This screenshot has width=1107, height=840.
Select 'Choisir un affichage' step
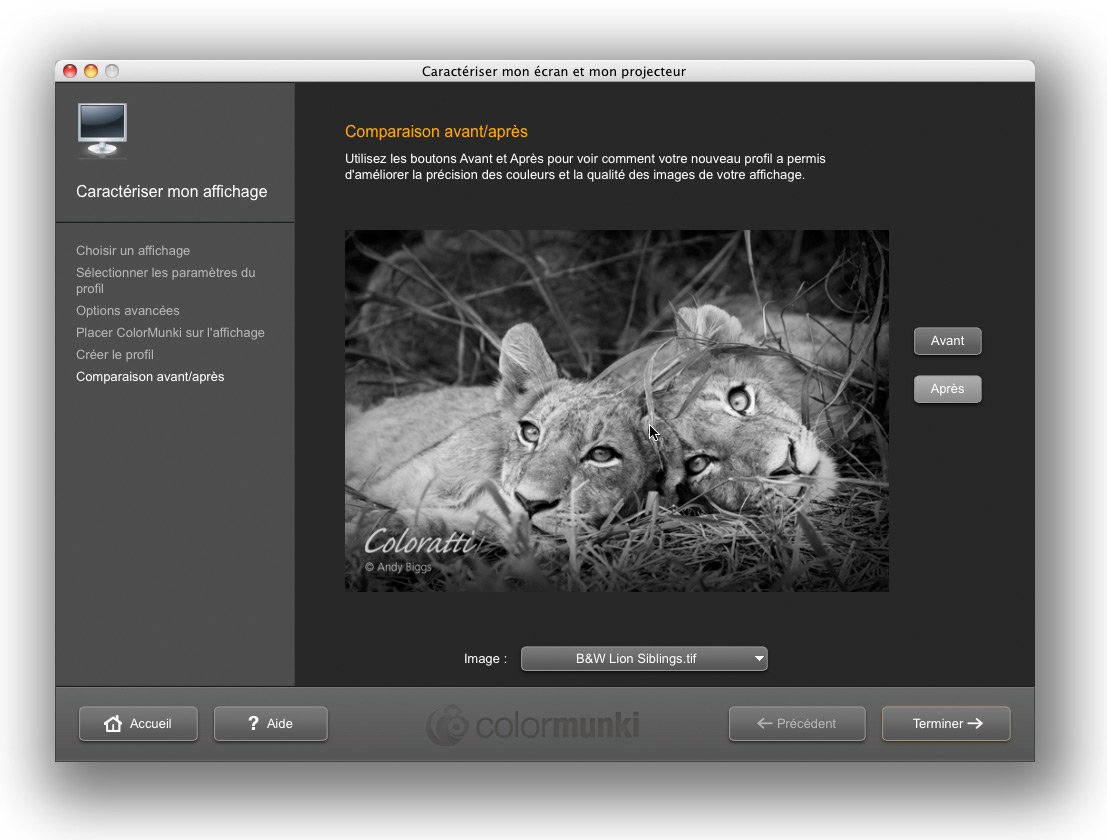[x=133, y=251]
